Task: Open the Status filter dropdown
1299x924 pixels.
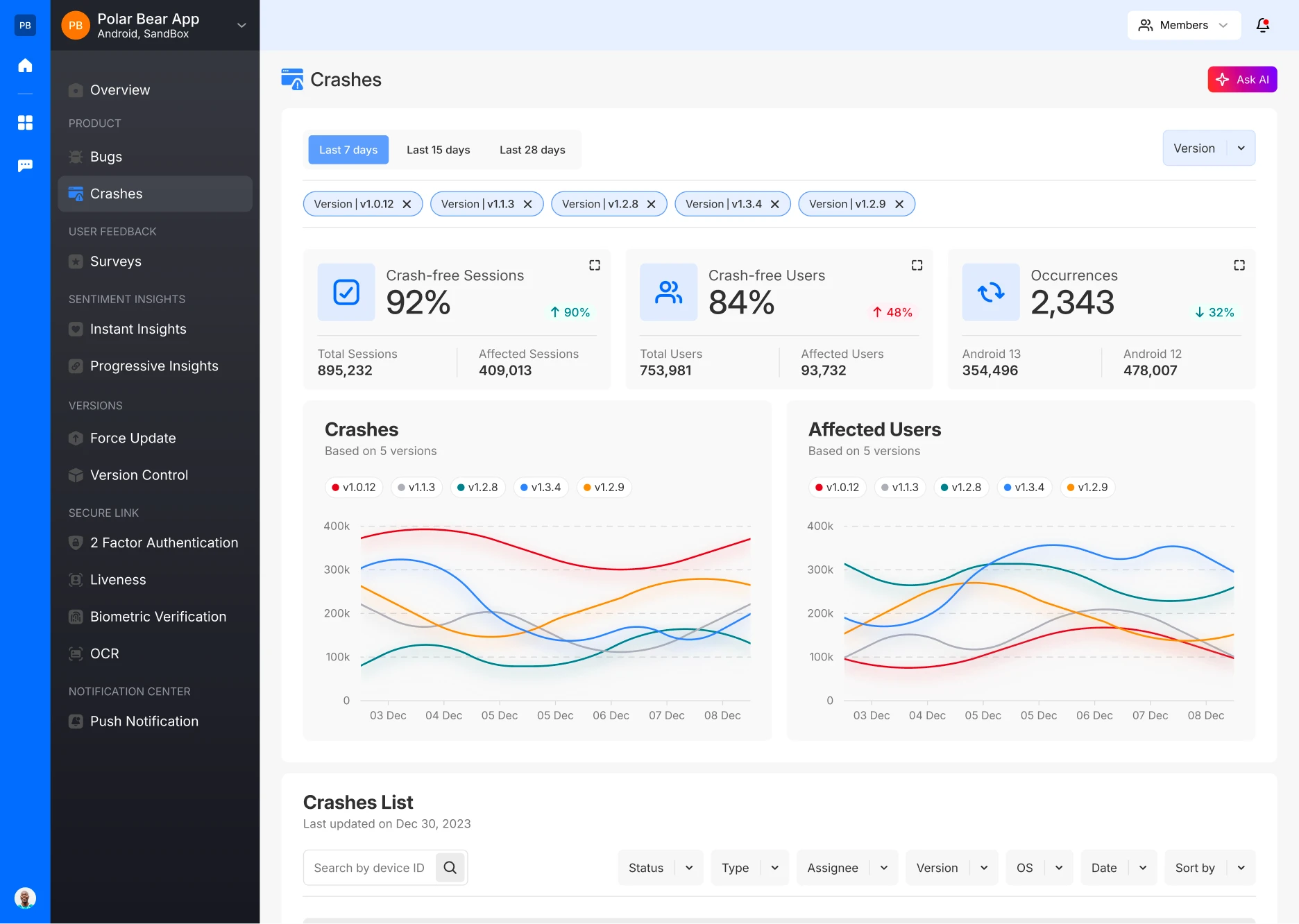Action: pyautogui.click(x=660, y=868)
